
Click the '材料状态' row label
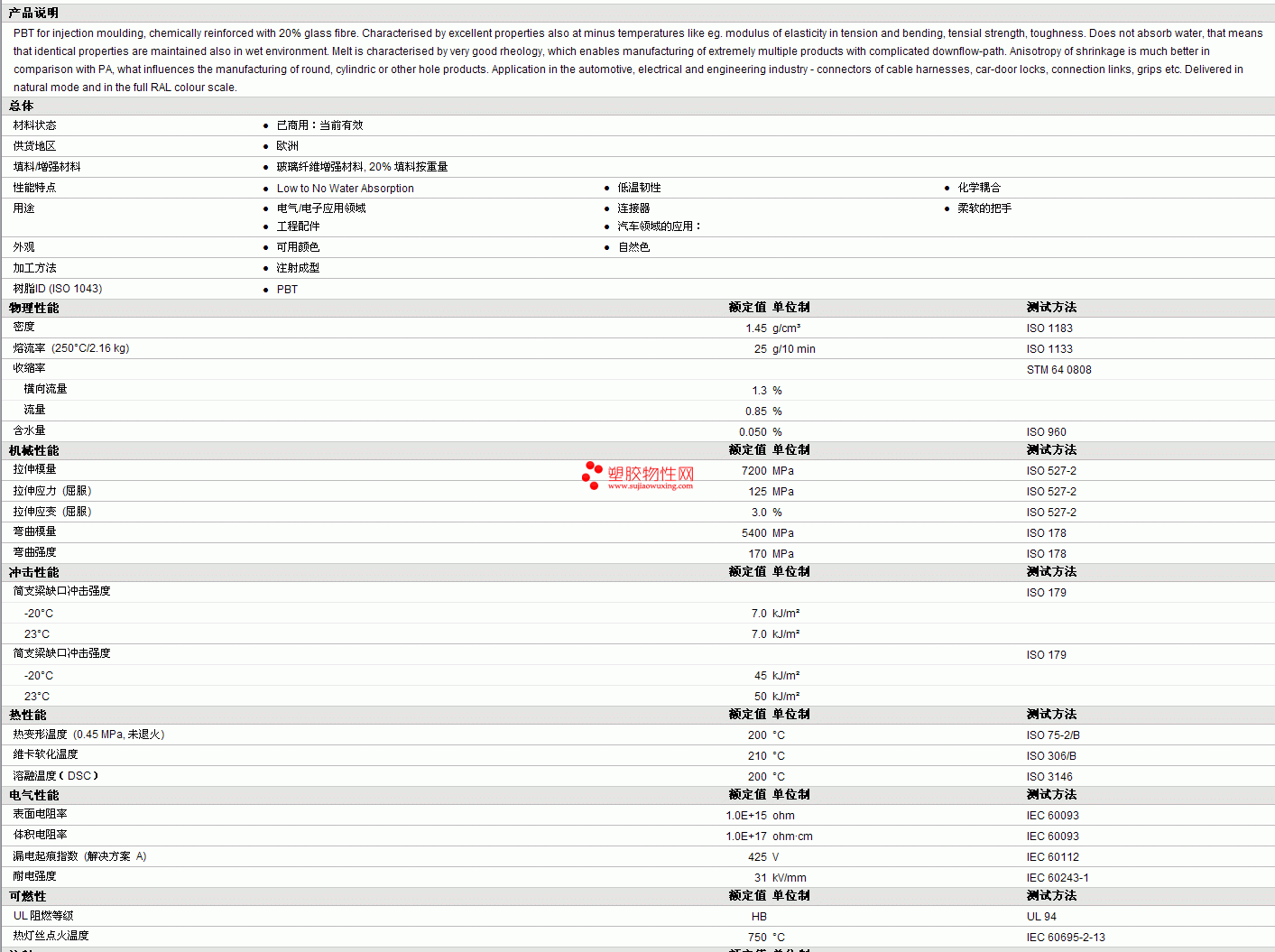[x=34, y=125]
